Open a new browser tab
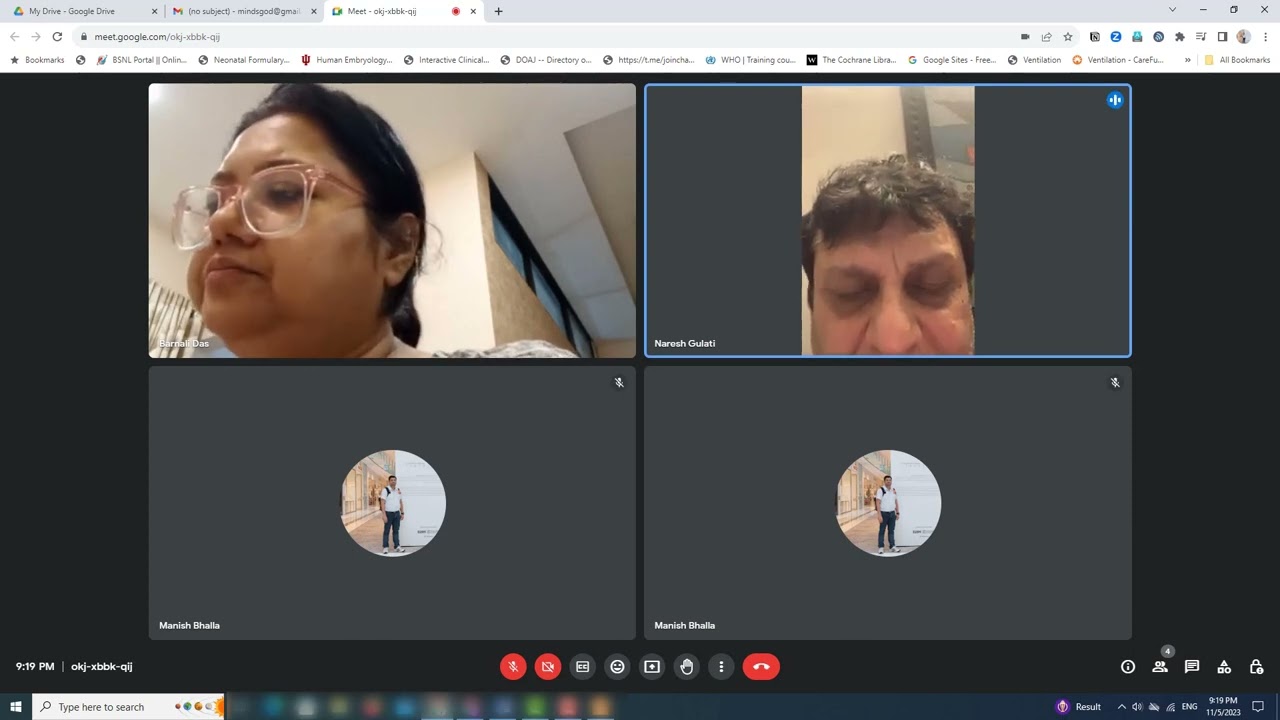 [498, 11]
